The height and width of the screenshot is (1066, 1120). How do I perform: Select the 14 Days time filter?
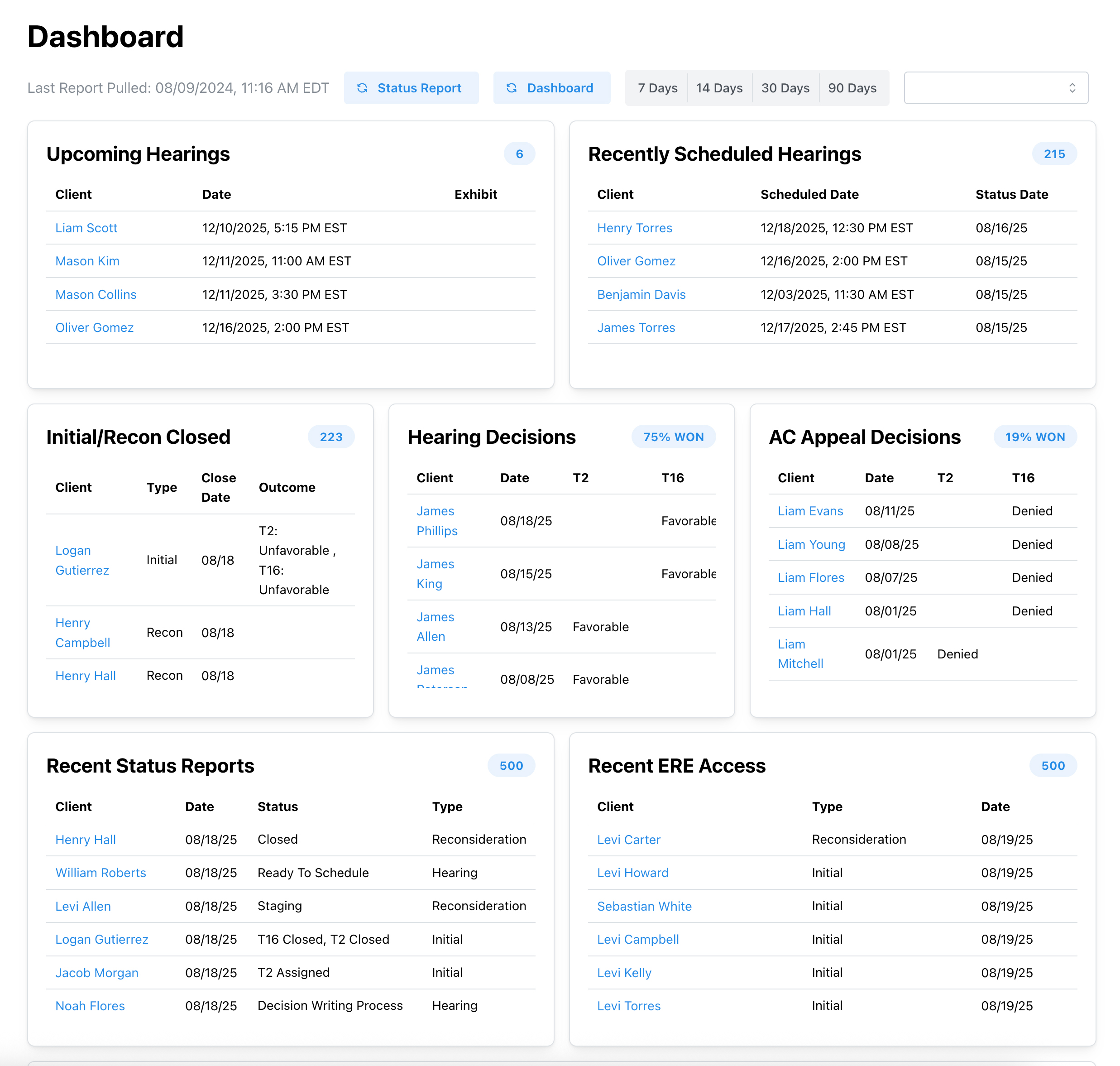[x=719, y=87]
